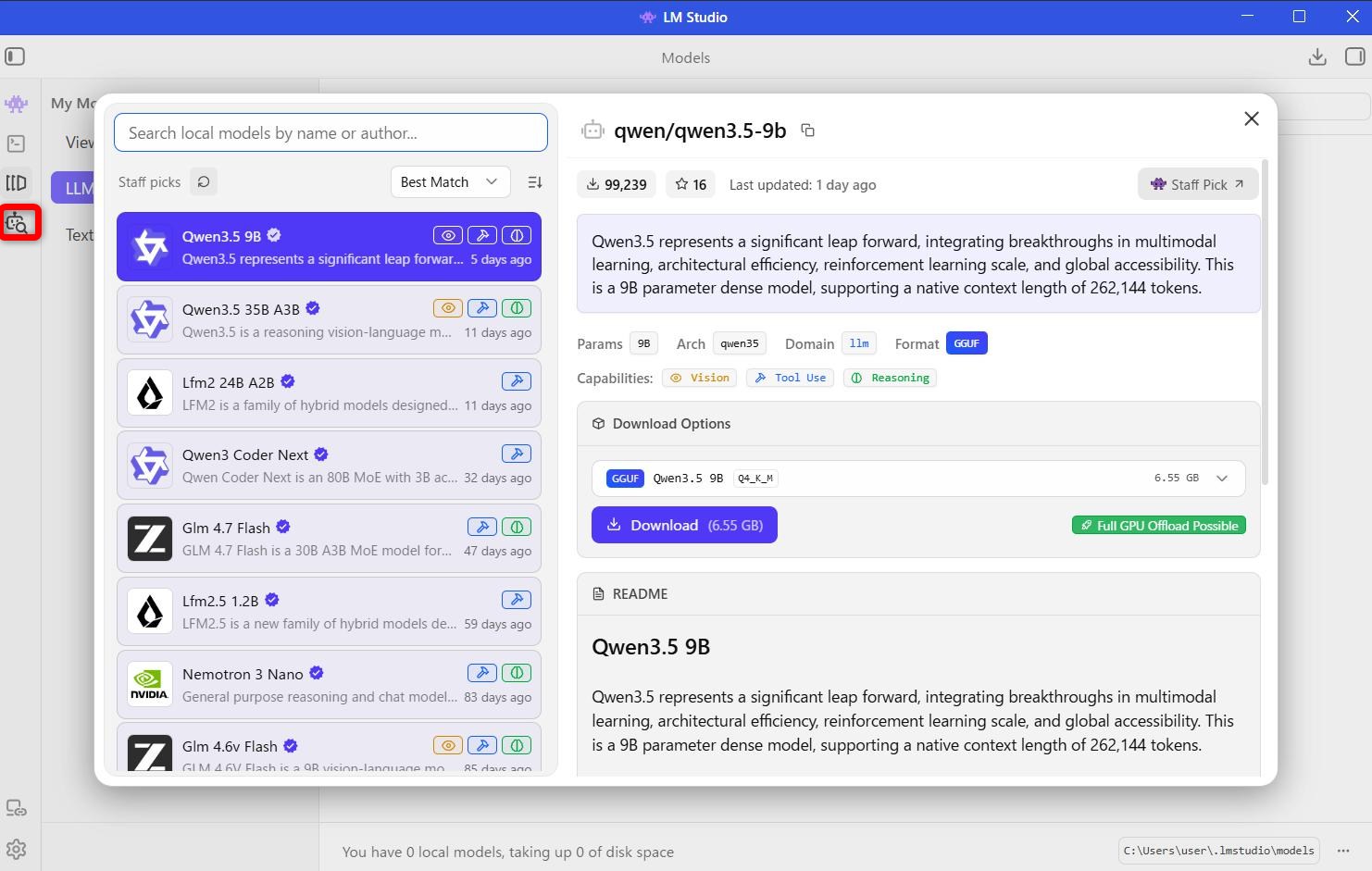The image size is (1372, 871).
Task: Open the model Discover search icon
Action: tap(18, 223)
